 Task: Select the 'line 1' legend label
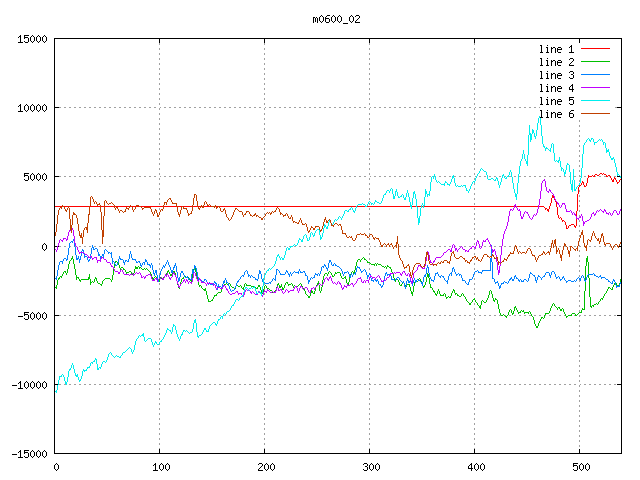pyautogui.click(x=556, y=49)
